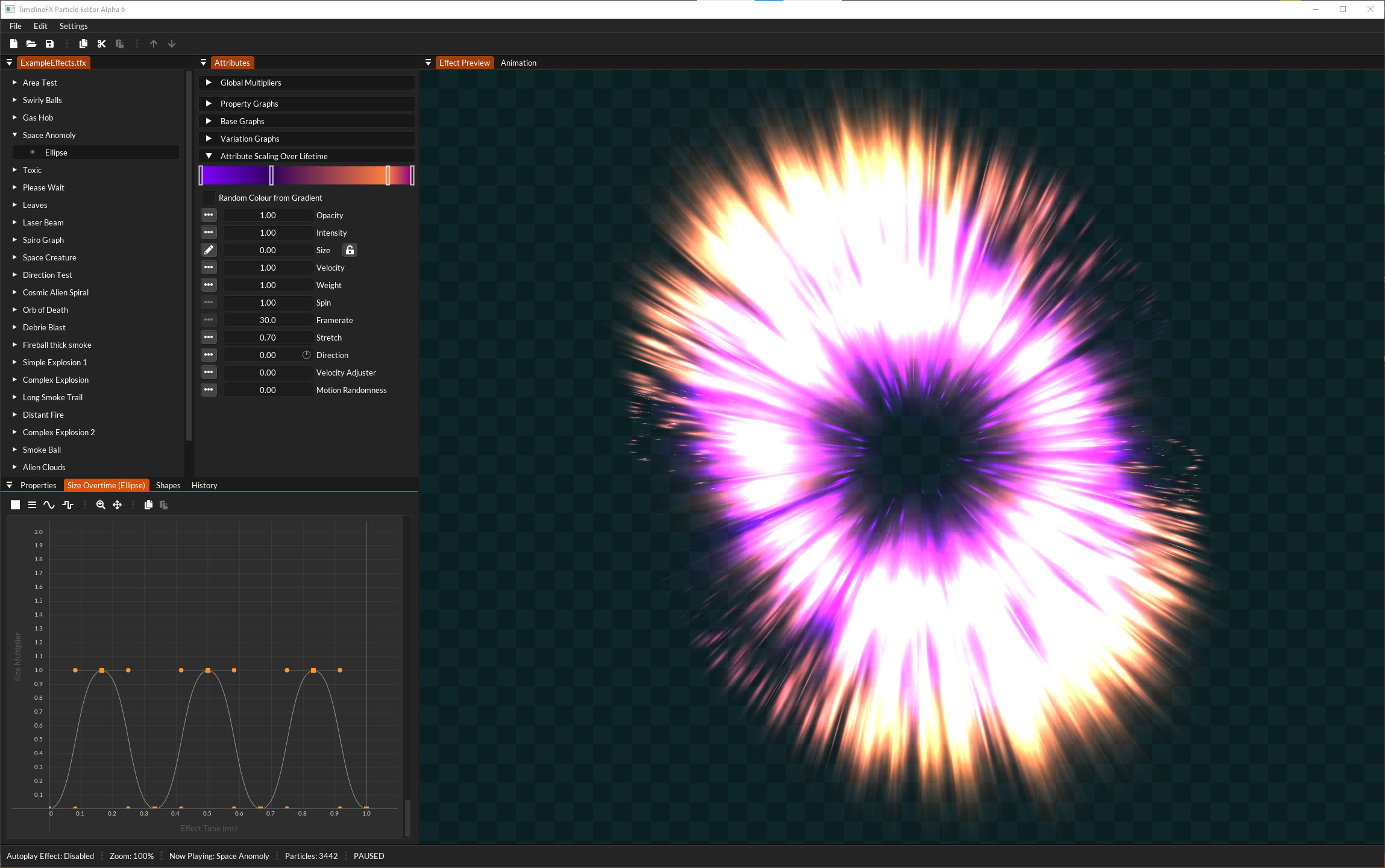Expand the Global Multipliers section
1385x868 pixels.
click(x=209, y=83)
